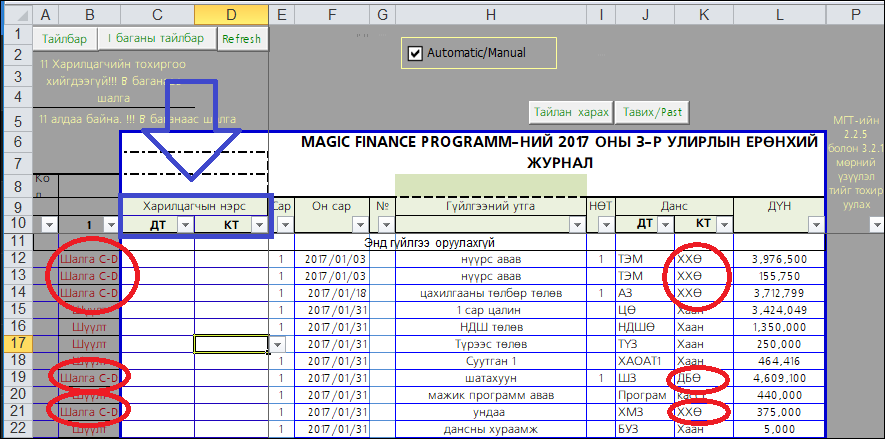Click the Тайлан харах button
The width and height of the screenshot is (885, 439).
point(569,111)
